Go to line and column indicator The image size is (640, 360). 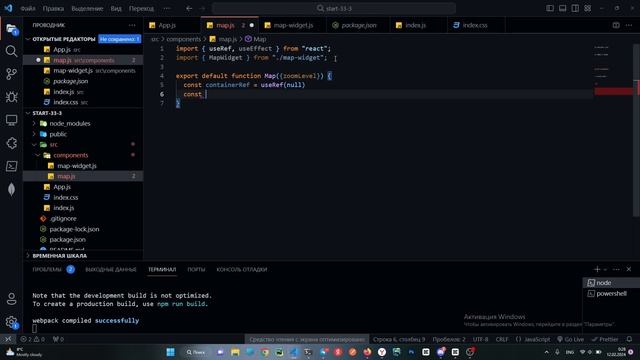tap(399, 339)
